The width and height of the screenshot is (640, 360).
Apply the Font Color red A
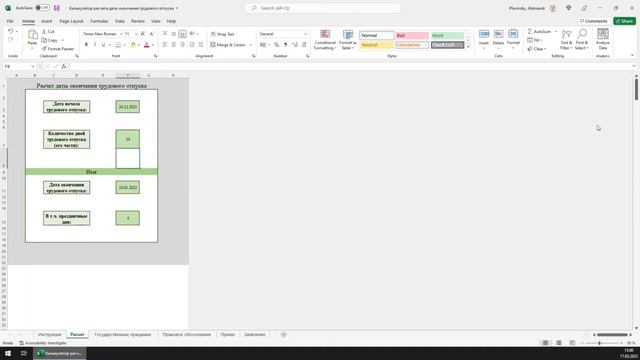(x=147, y=44)
